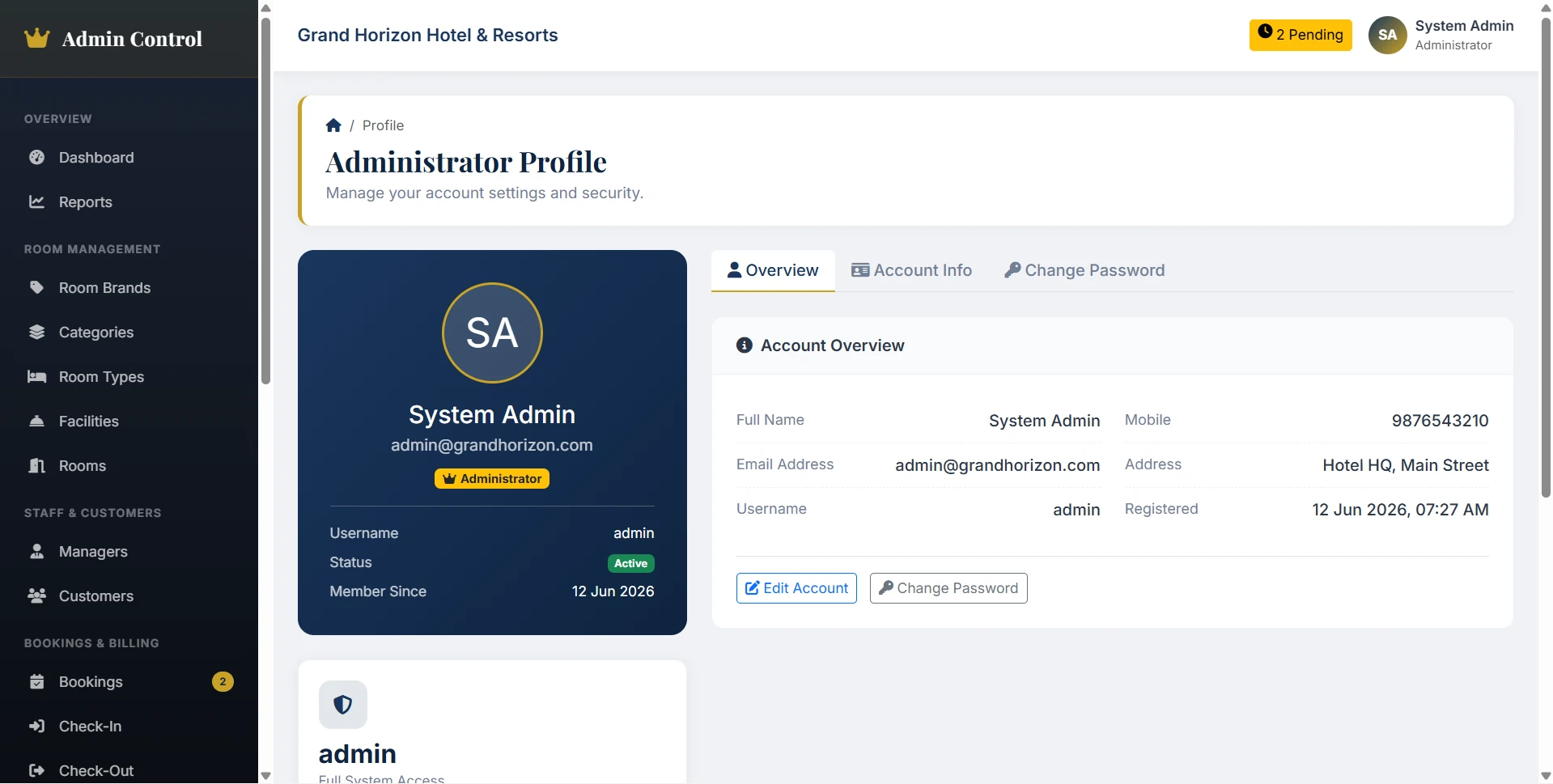Click the Room Types bed icon
The height and width of the screenshot is (784, 1553).
tap(36, 376)
